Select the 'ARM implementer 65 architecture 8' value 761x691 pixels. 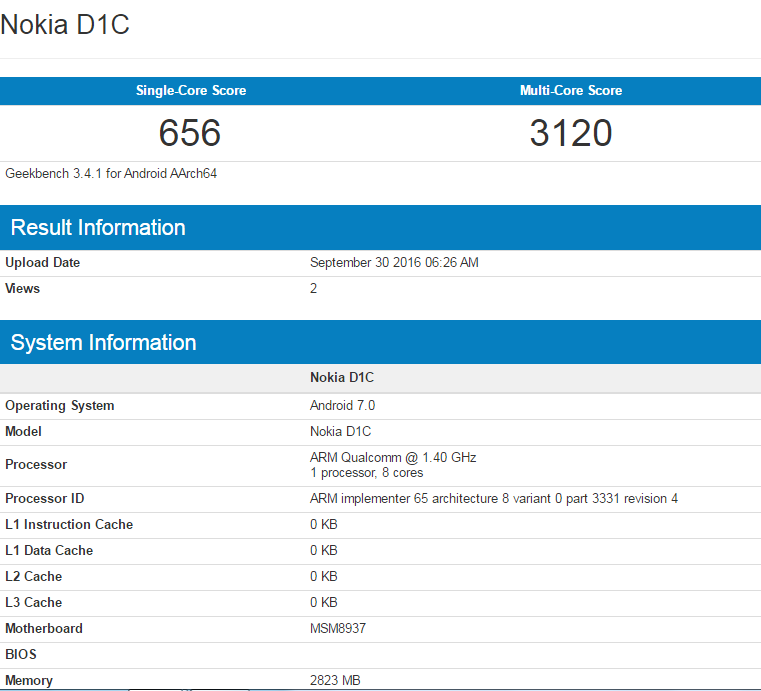tap(494, 498)
